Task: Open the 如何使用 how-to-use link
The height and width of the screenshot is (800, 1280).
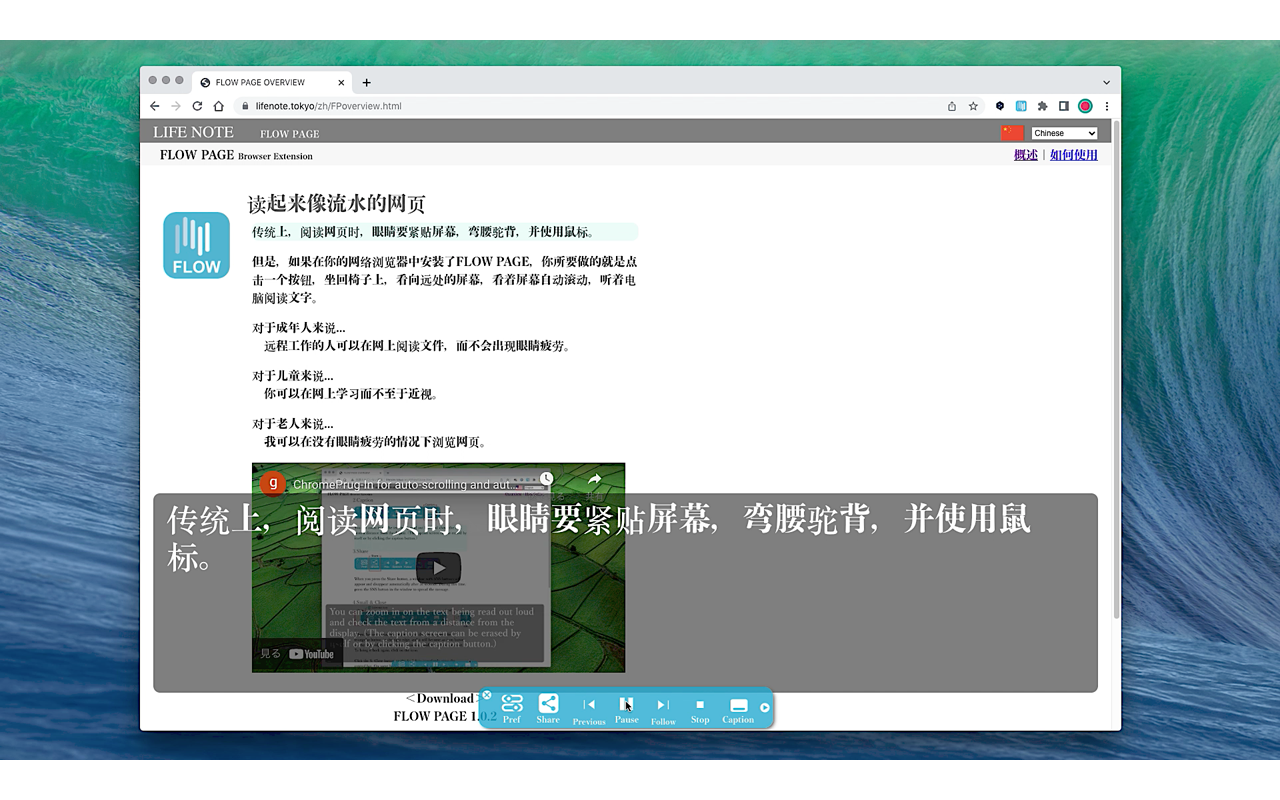Action: click(1073, 155)
